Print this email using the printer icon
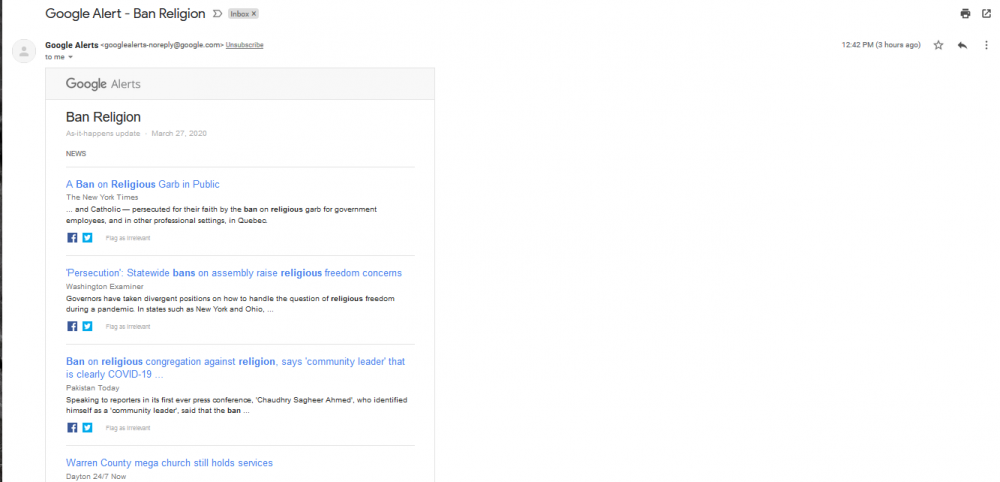Screen dimensions: 1000x482 [x=965, y=14]
